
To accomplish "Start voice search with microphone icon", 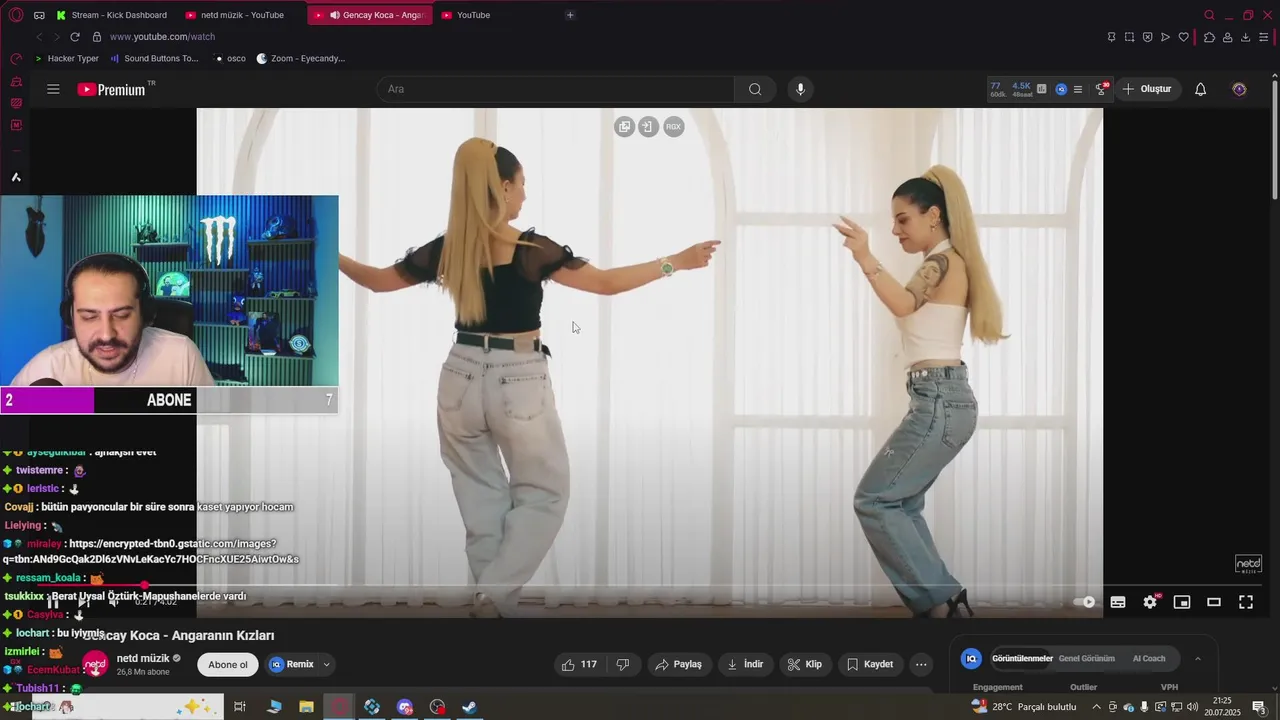I will click(x=800, y=89).
